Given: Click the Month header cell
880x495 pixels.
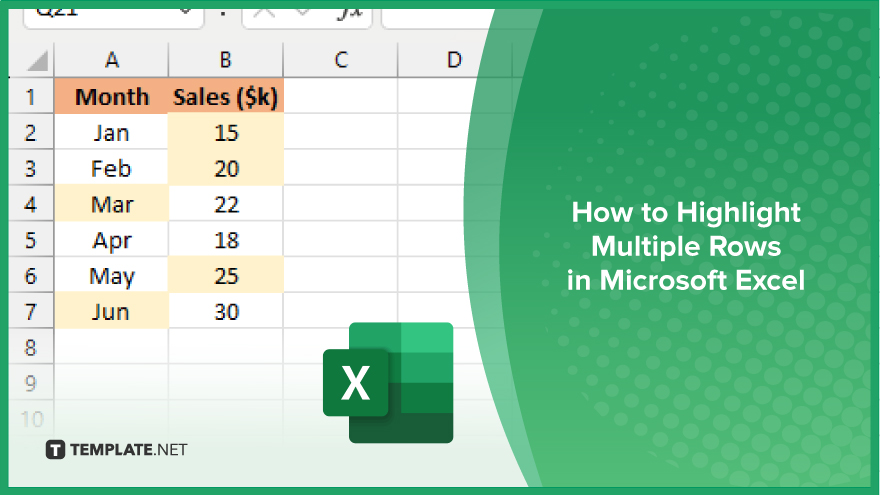Looking at the screenshot, I should click(112, 97).
